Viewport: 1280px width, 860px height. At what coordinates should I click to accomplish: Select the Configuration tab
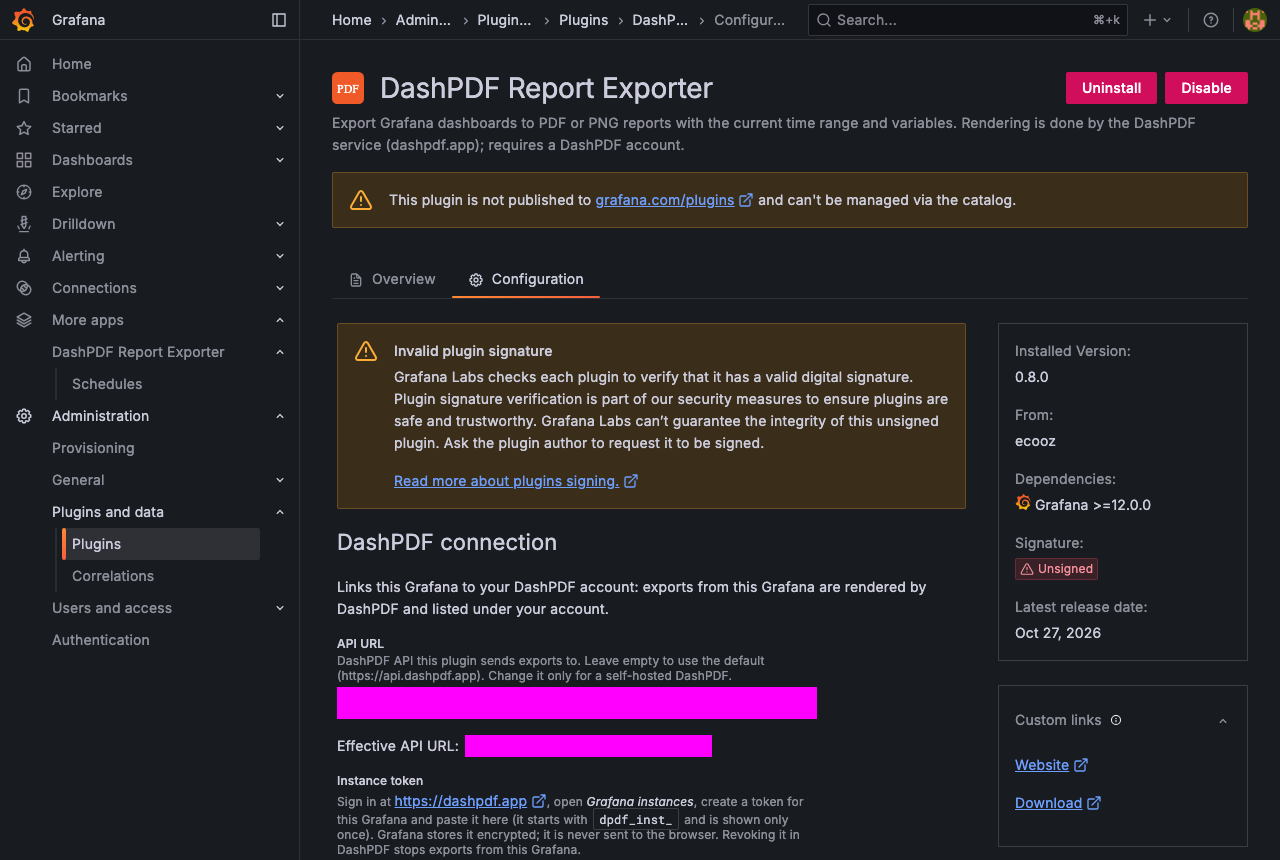click(x=526, y=279)
